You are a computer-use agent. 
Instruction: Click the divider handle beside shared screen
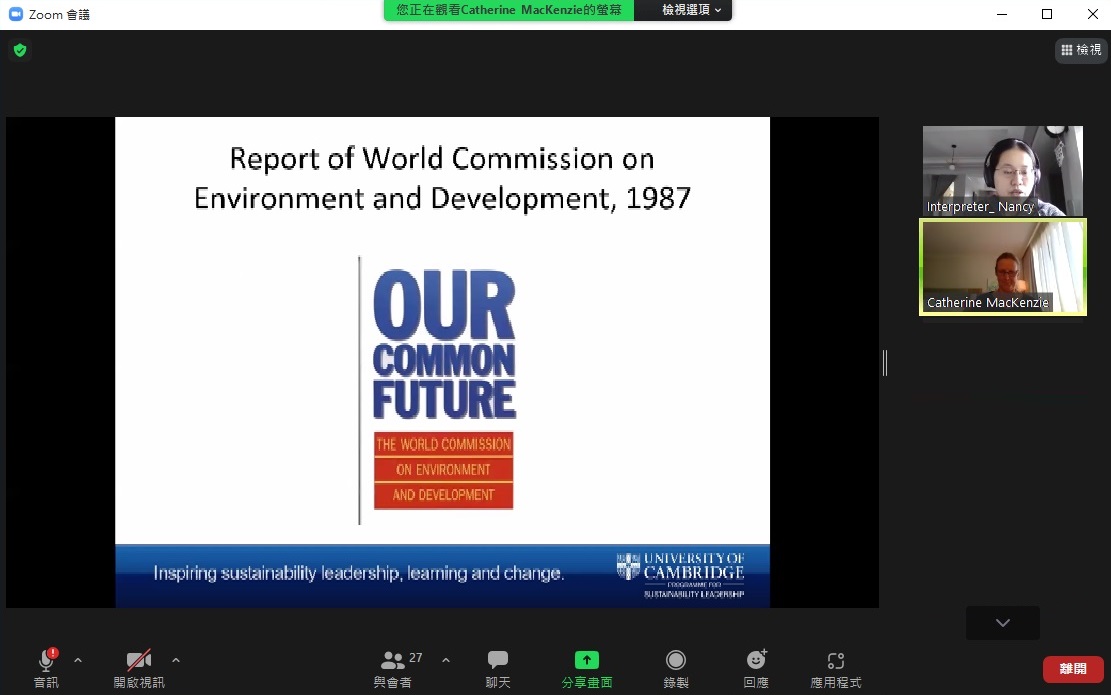click(x=885, y=363)
